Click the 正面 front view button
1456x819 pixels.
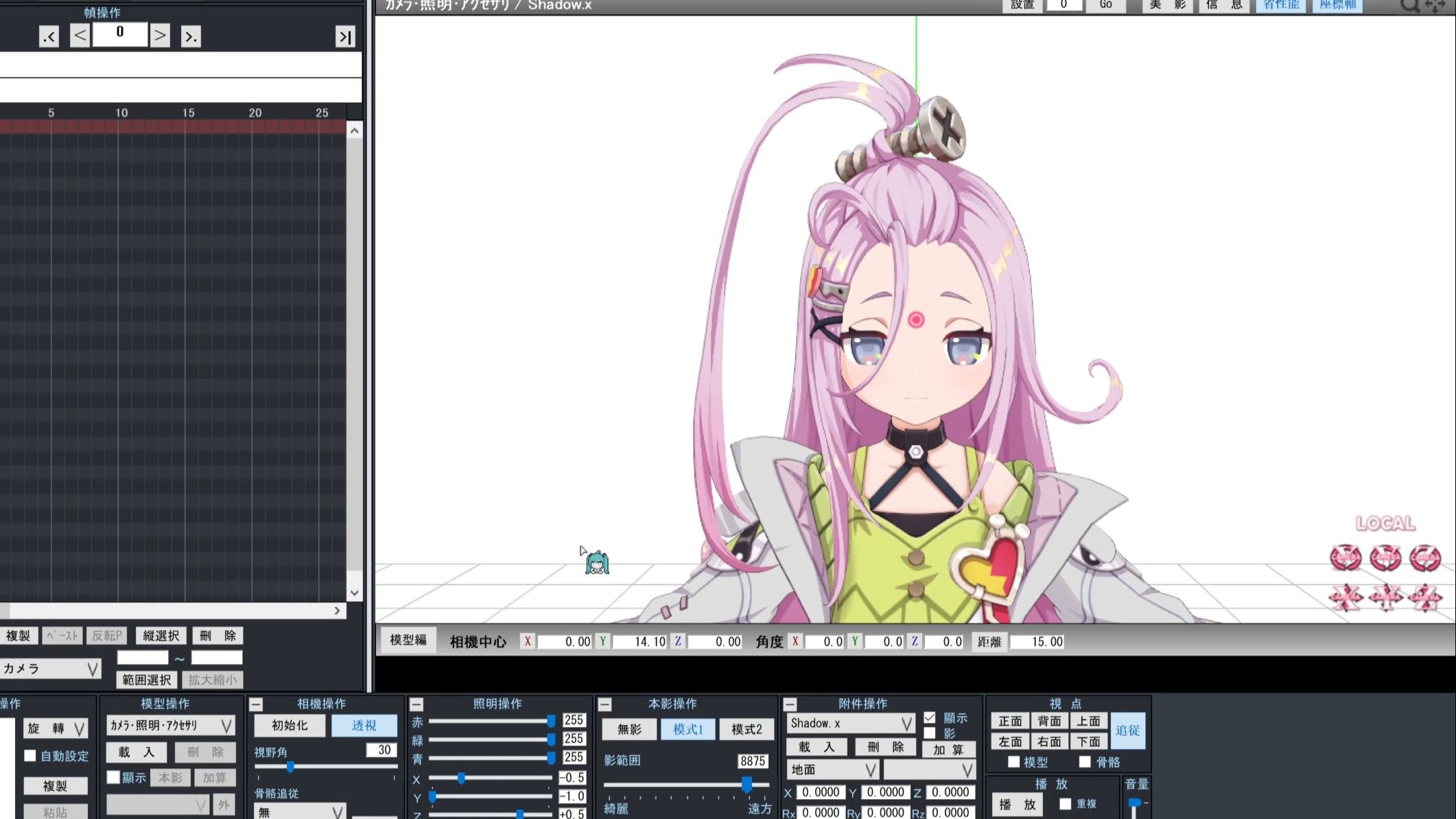pos(1010,721)
